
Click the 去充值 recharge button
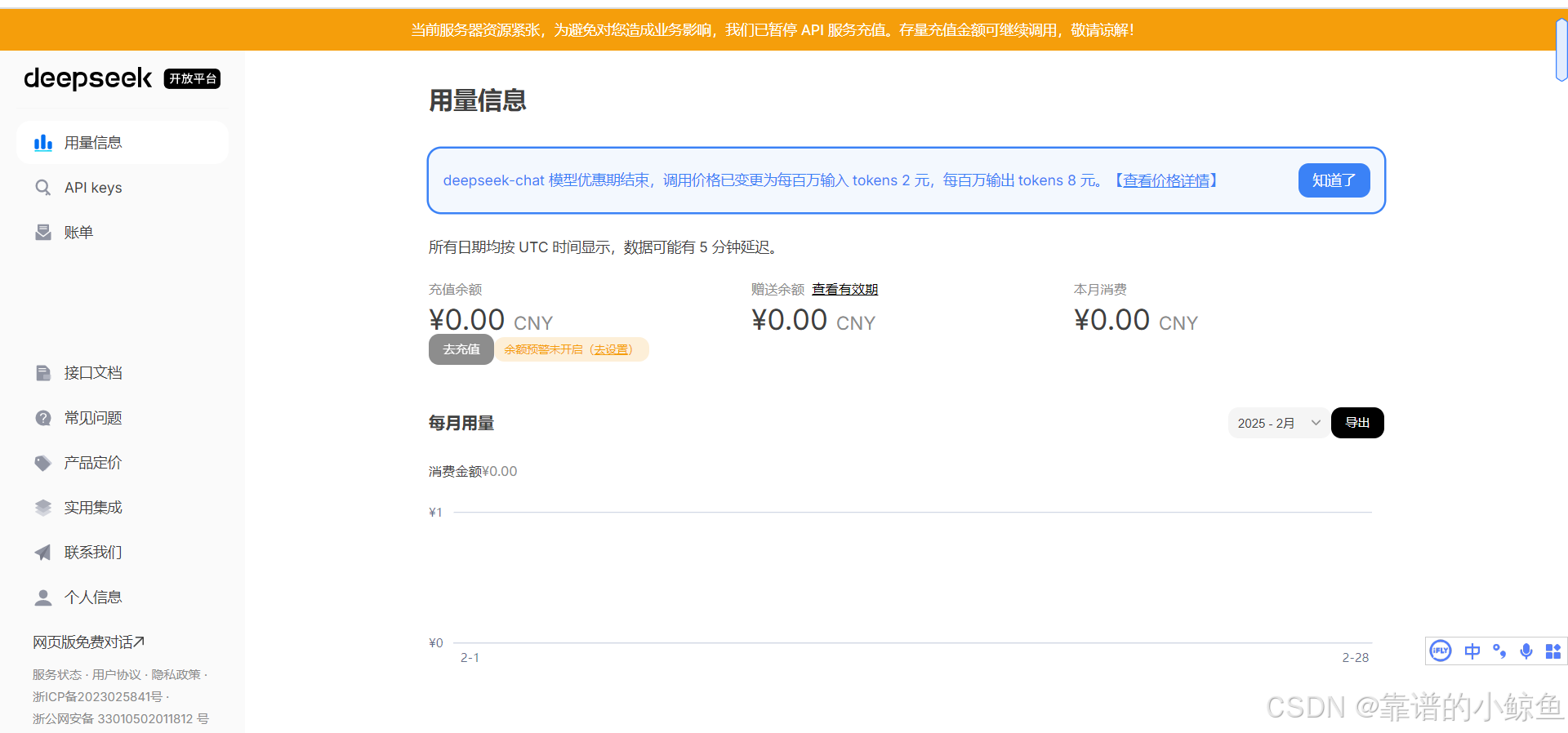click(x=461, y=349)
